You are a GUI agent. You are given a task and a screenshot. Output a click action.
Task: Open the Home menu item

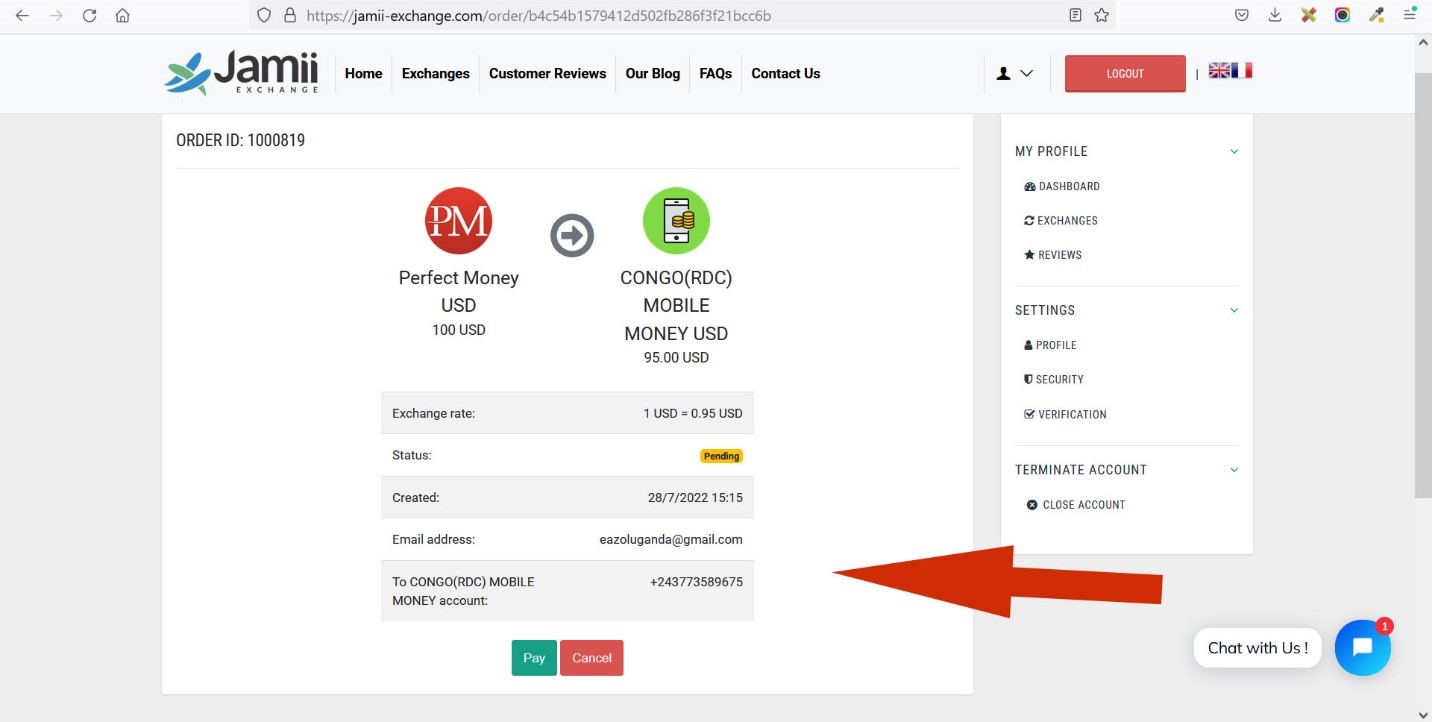363,73
